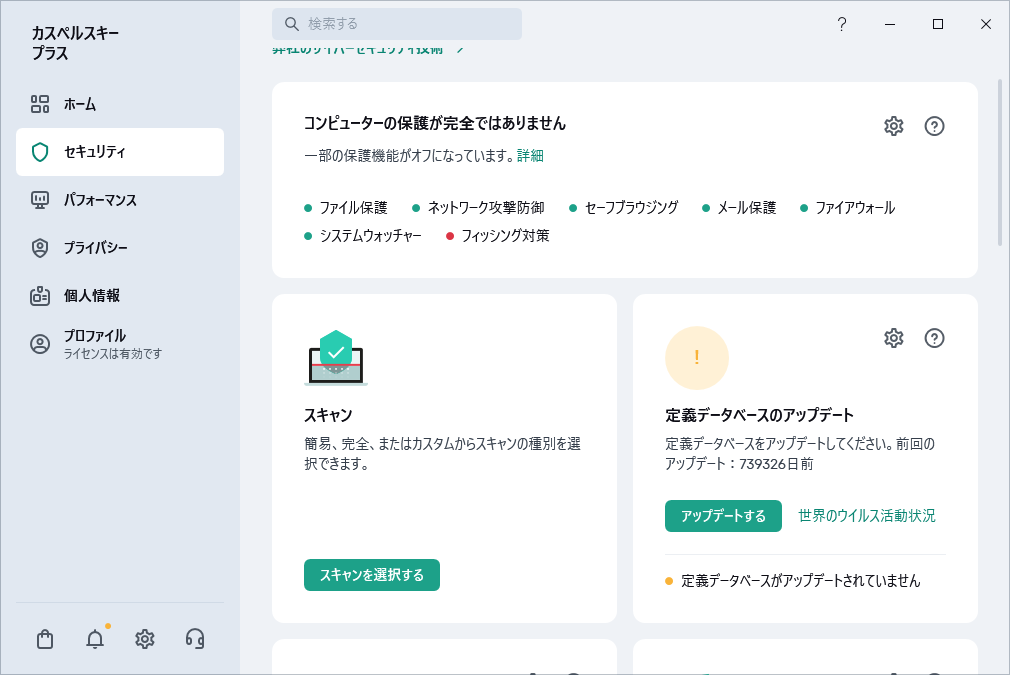This screenshot has height=675, width=1010.
Task: Click the スキャンを選択する button
Action: pyautogui.click(x=371, y=575)
